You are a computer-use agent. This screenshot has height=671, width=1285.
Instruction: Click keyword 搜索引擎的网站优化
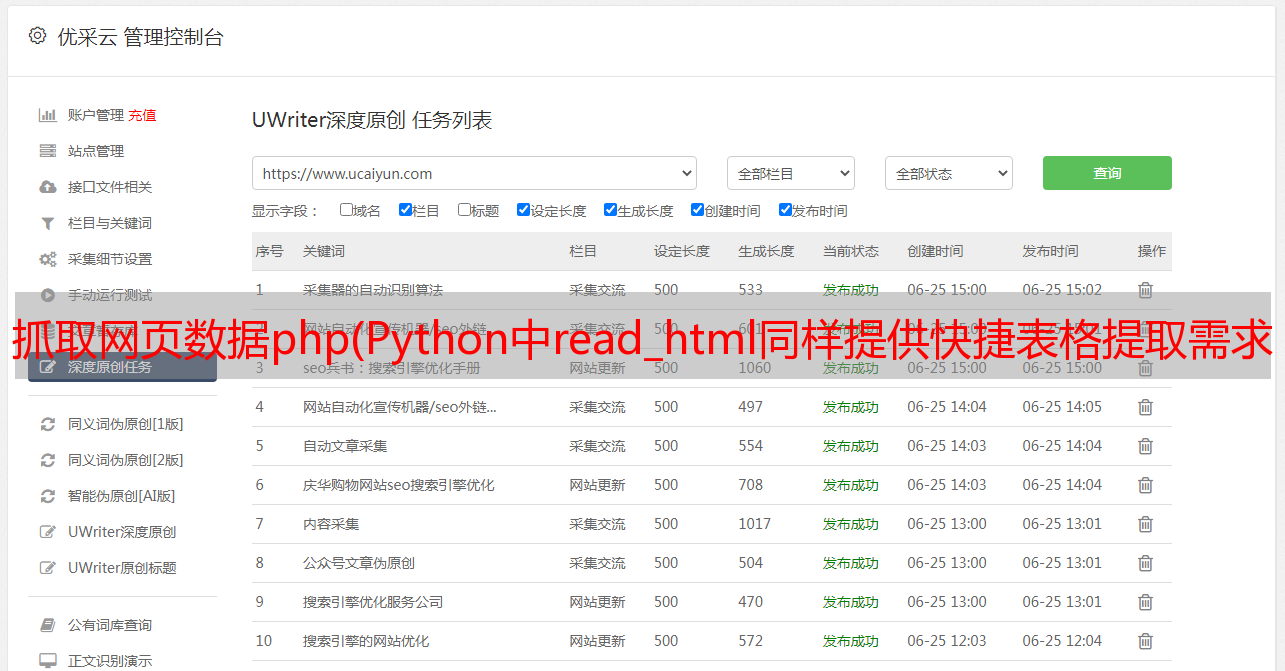pos(366,641)
